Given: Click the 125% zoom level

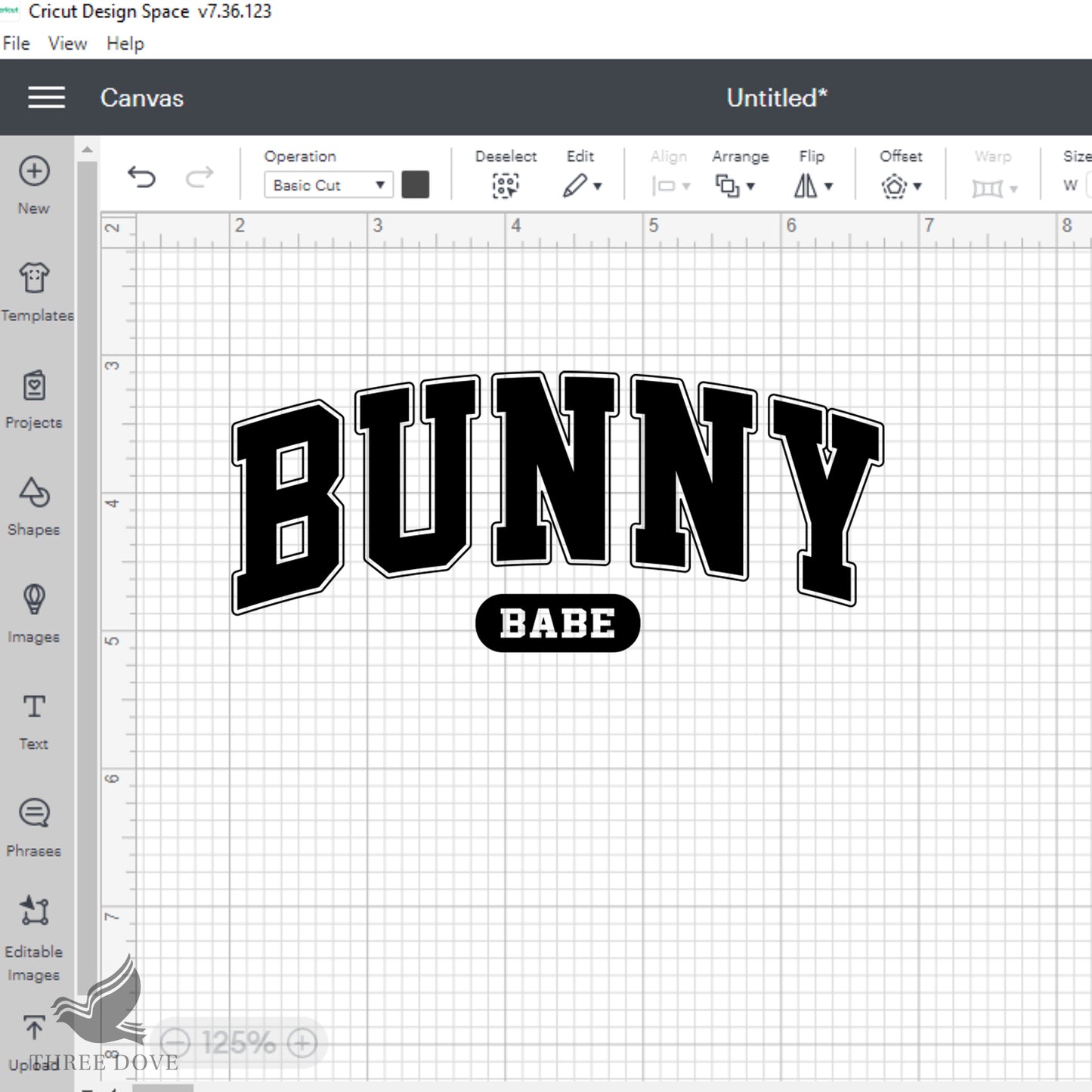Looking at the screenshot, I should click(239, 1044).
